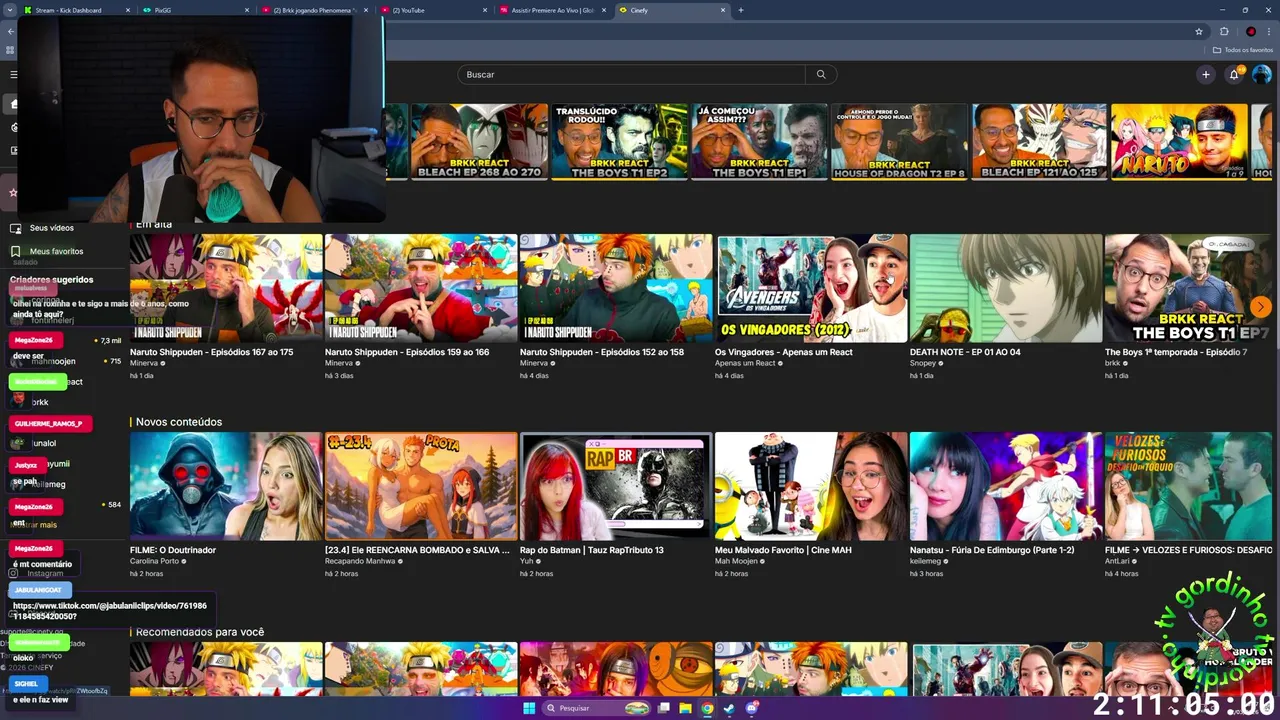
Task: Open FILME: O Doutrinador thumbnail
Action: tap(226, 486)
